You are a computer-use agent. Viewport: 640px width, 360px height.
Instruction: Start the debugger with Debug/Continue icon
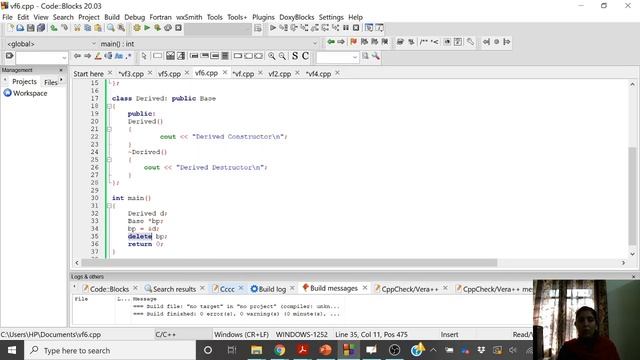273,28
